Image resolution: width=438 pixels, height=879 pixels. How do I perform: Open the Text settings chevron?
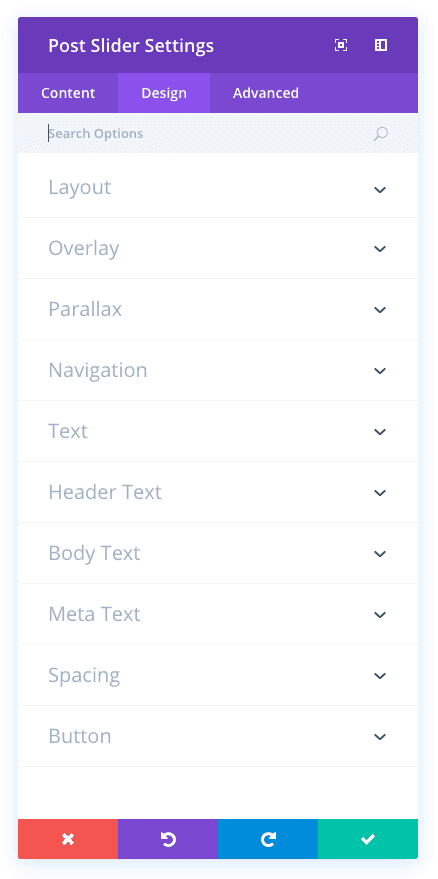click(x=380, y=432)
